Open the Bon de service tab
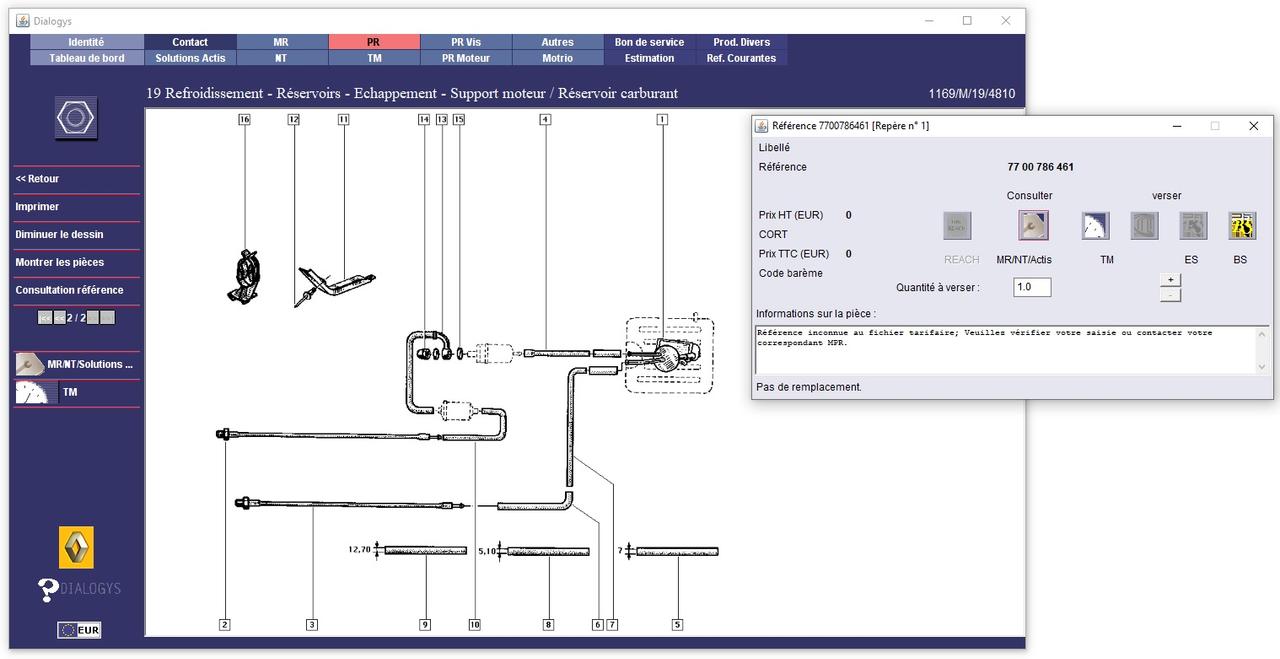 650,42
